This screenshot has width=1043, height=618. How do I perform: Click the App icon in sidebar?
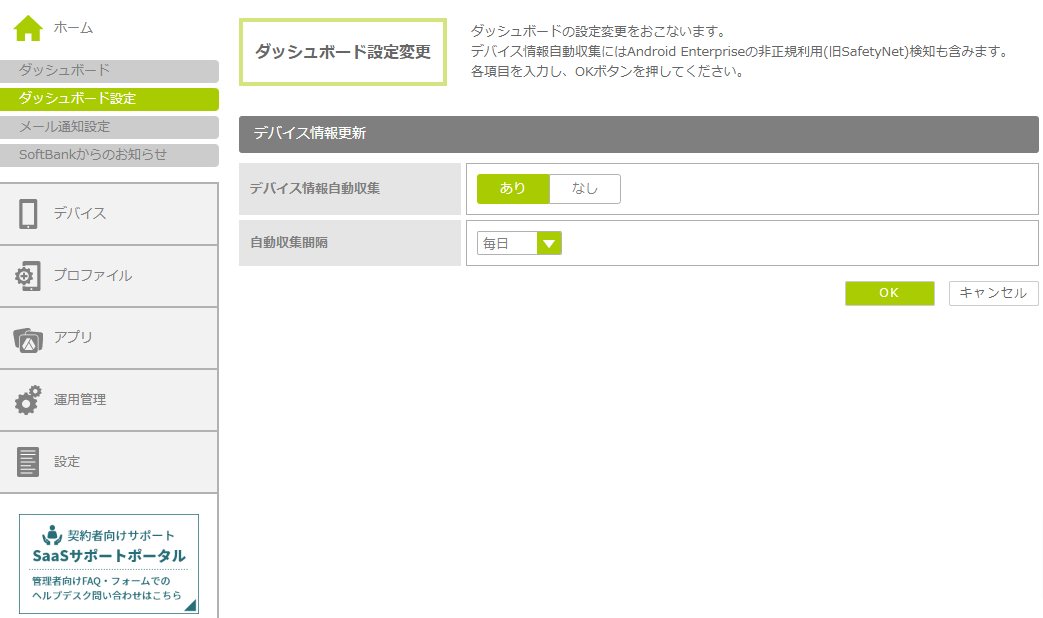[28, 339]
